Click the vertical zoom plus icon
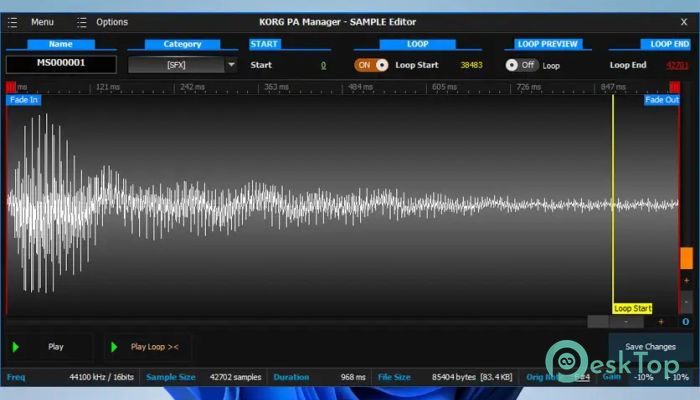 (686, 280)
